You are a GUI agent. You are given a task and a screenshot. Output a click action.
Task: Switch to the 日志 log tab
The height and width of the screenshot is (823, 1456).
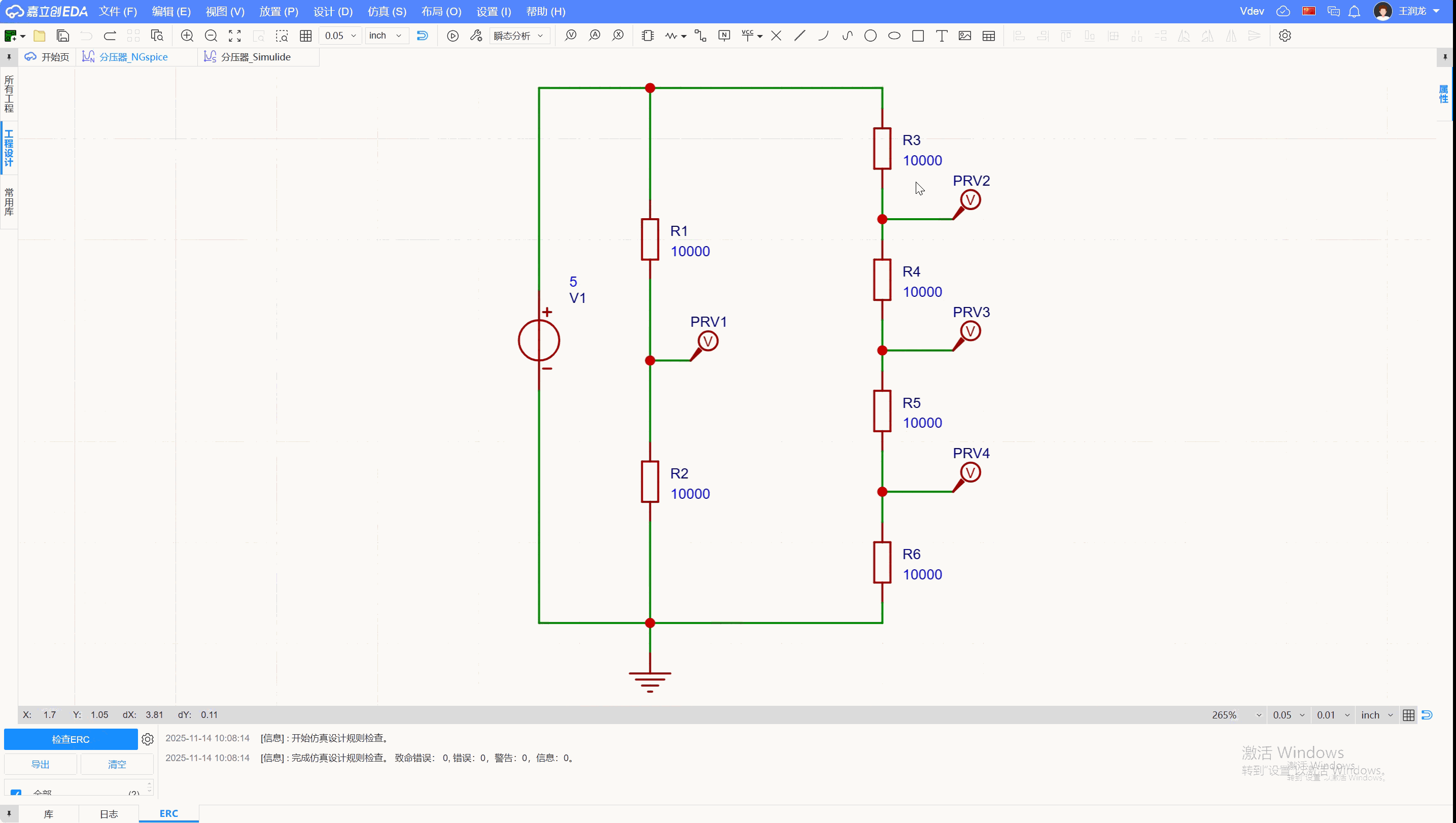(x=109, y=814)
